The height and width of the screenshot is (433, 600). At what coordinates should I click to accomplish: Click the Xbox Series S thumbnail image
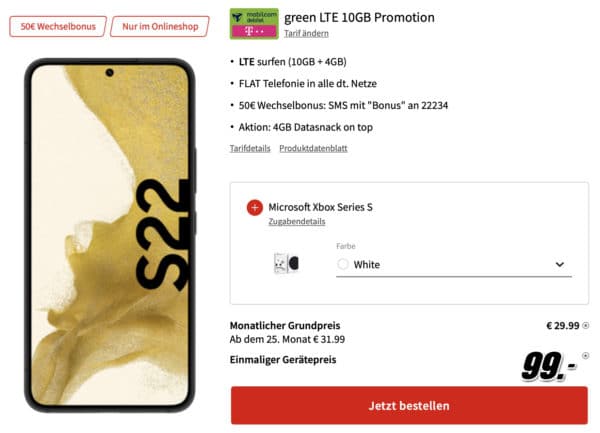pyautogui.click(x=286, y=264)
